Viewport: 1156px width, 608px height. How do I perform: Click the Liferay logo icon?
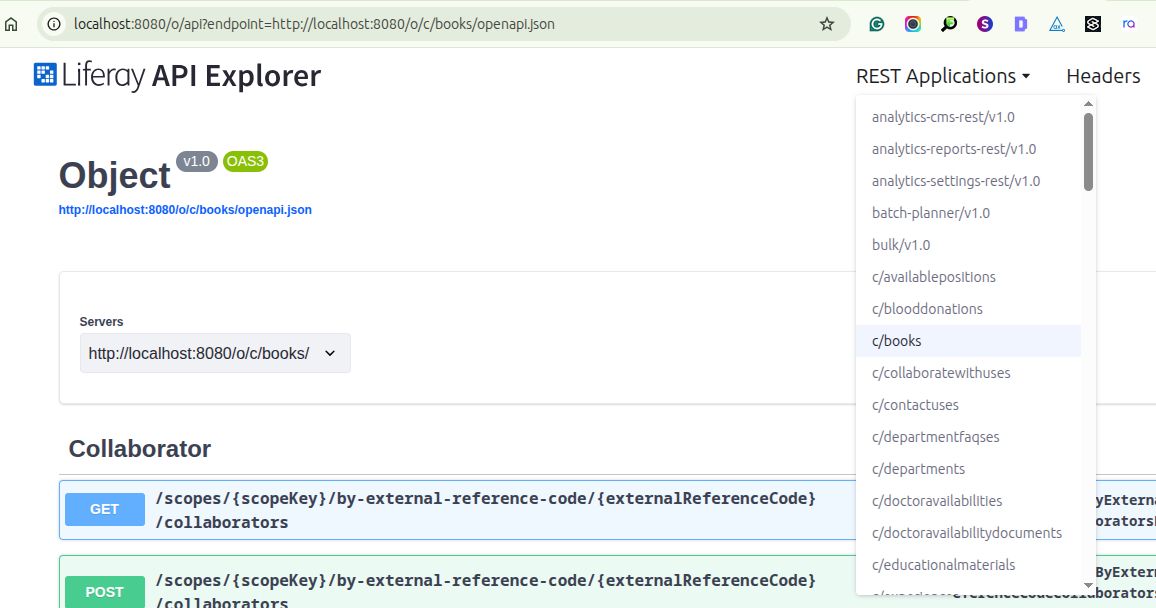[x=45, y=74]
